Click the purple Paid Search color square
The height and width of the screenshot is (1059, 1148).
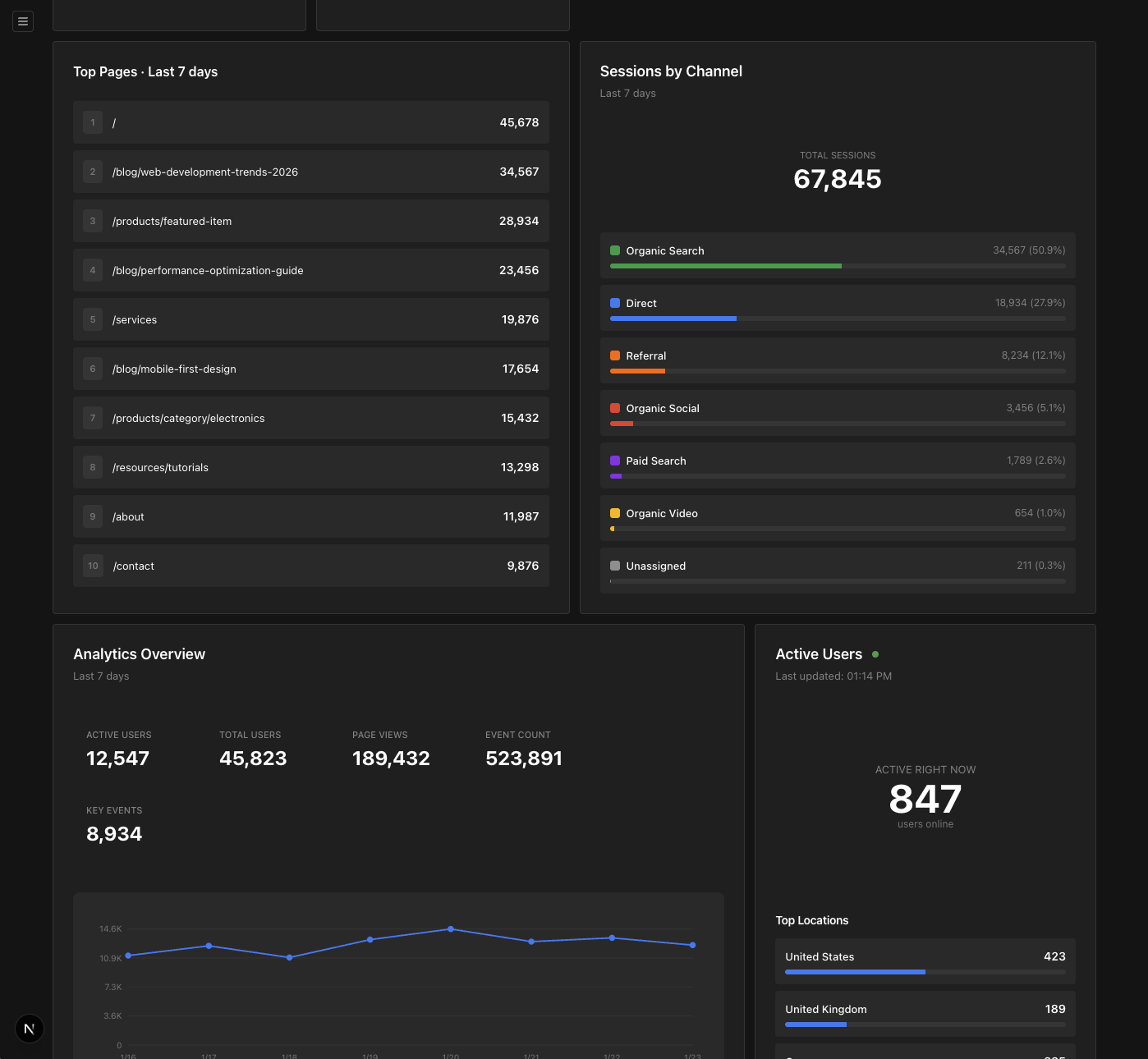point(615,461)
